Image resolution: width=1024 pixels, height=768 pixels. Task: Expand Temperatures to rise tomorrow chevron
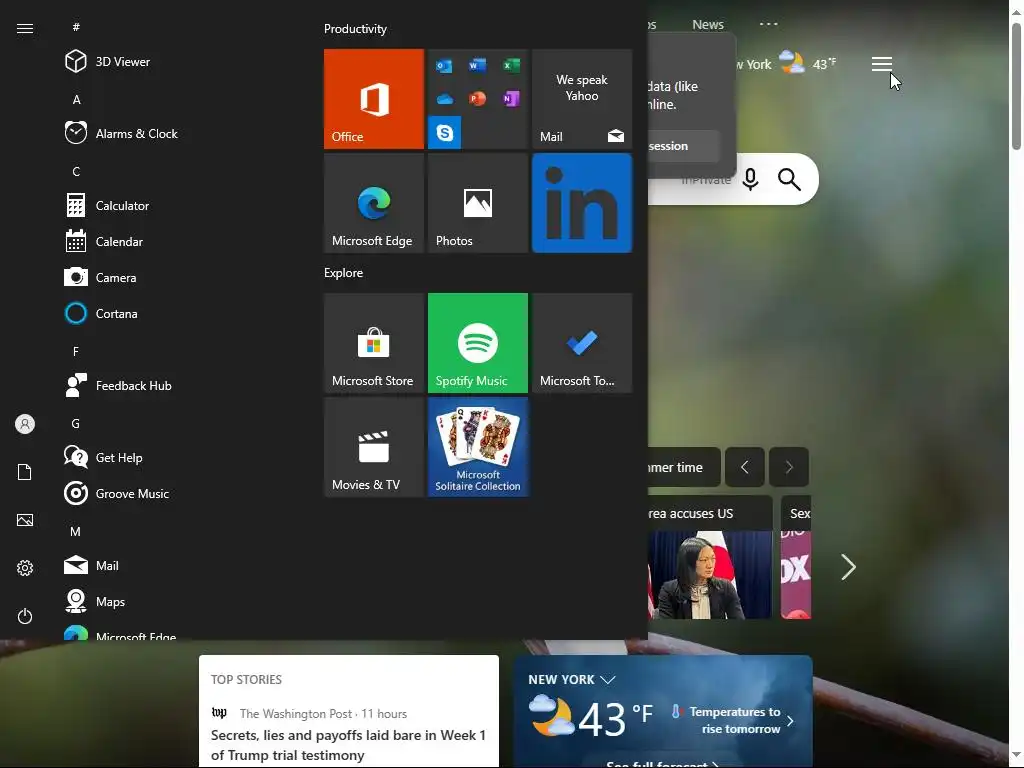[x=790, y=721]
